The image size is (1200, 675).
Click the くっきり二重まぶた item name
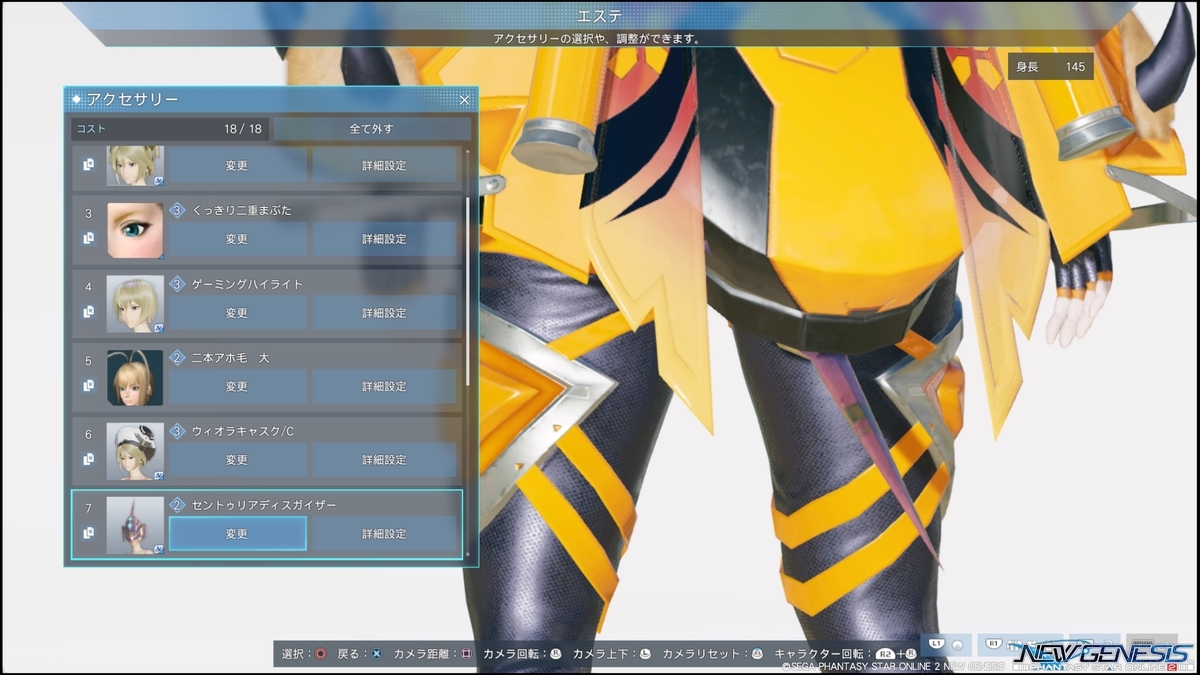[x=241, y=210]
